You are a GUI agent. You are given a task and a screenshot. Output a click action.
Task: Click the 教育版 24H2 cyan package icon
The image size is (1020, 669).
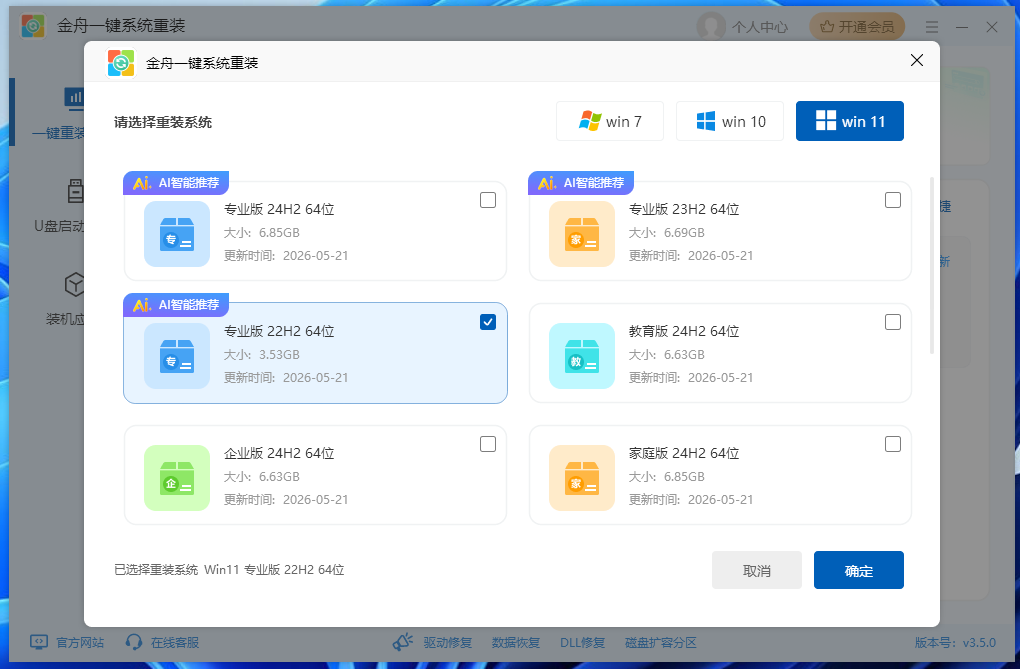click(582, 356)
